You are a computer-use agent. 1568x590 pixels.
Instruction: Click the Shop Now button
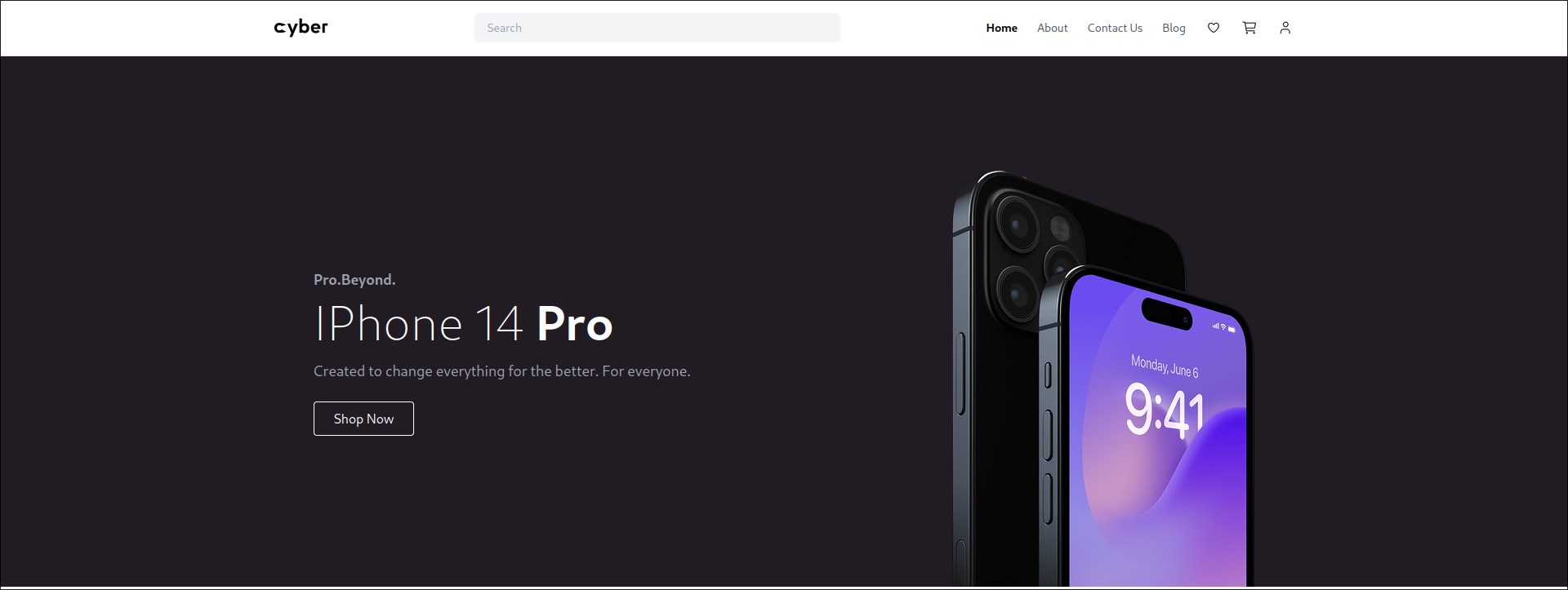pyautogui.click(x=363, y=419)
